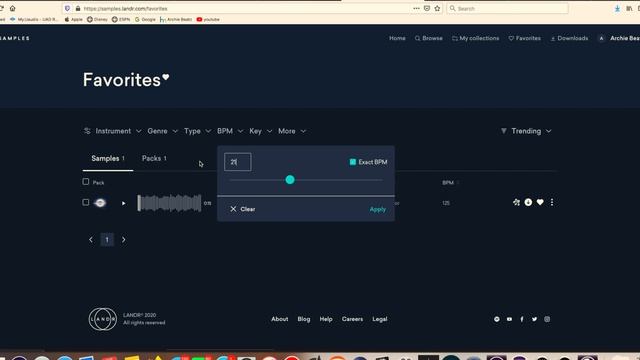Toggle the Exact BPM checkbox

click(x=353, y=162)
